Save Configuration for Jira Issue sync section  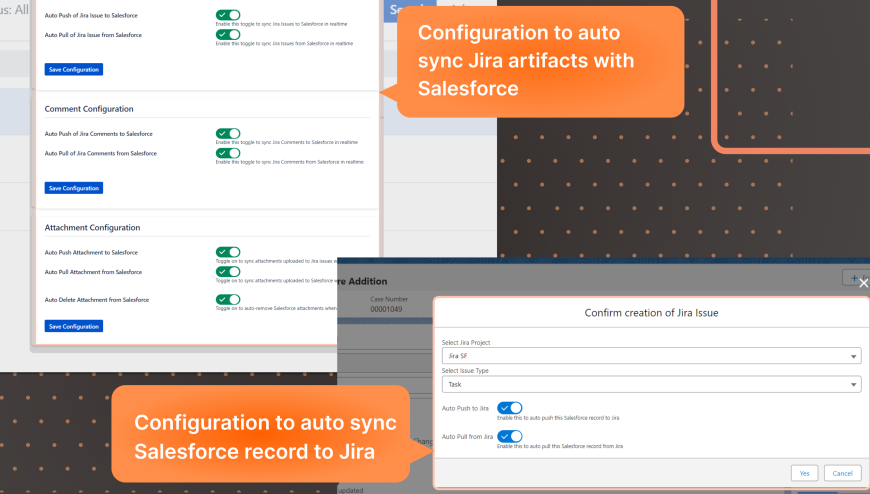(74, 69)
